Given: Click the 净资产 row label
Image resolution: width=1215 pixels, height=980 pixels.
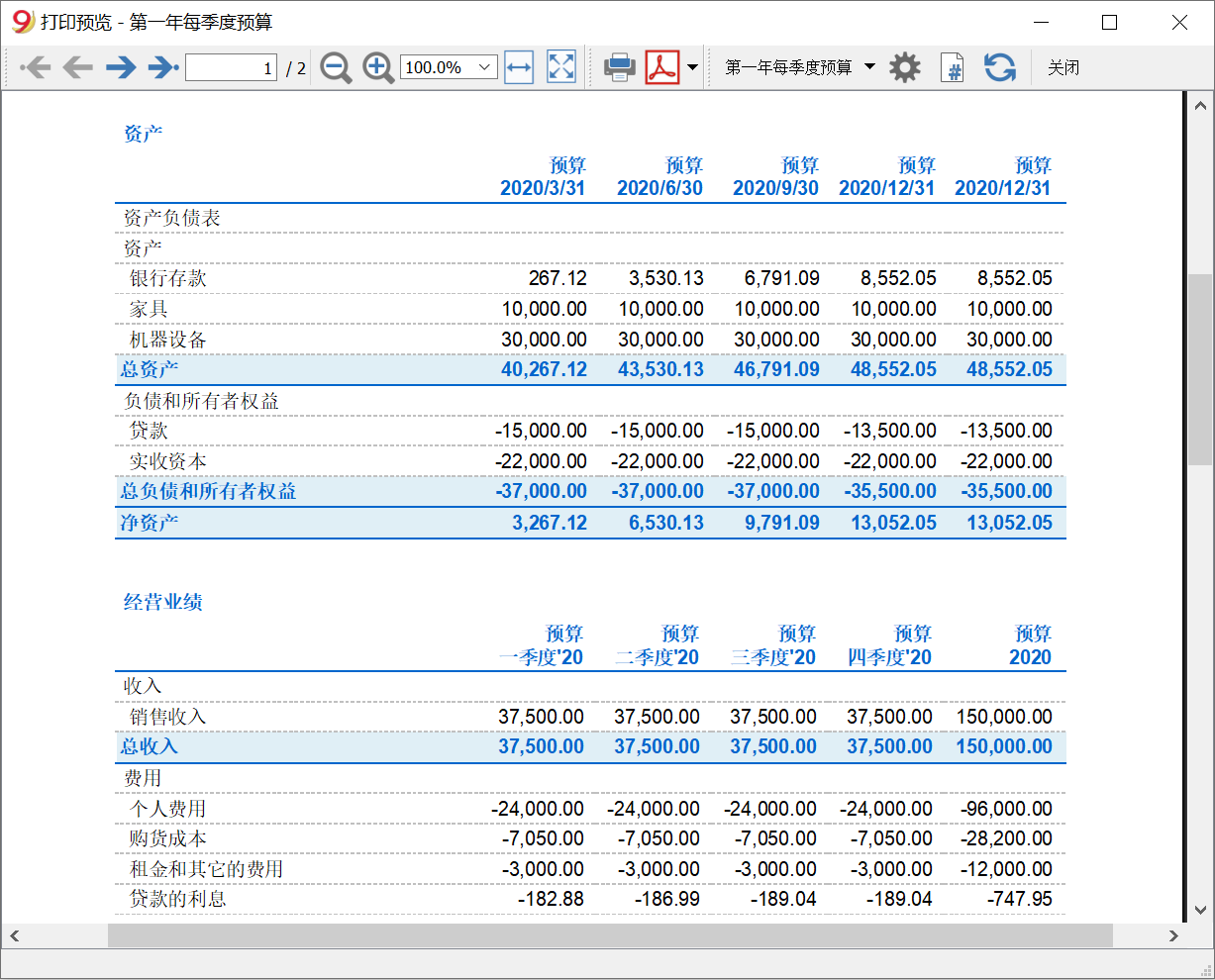Looking at the screenshot, I should pos(150,523).
